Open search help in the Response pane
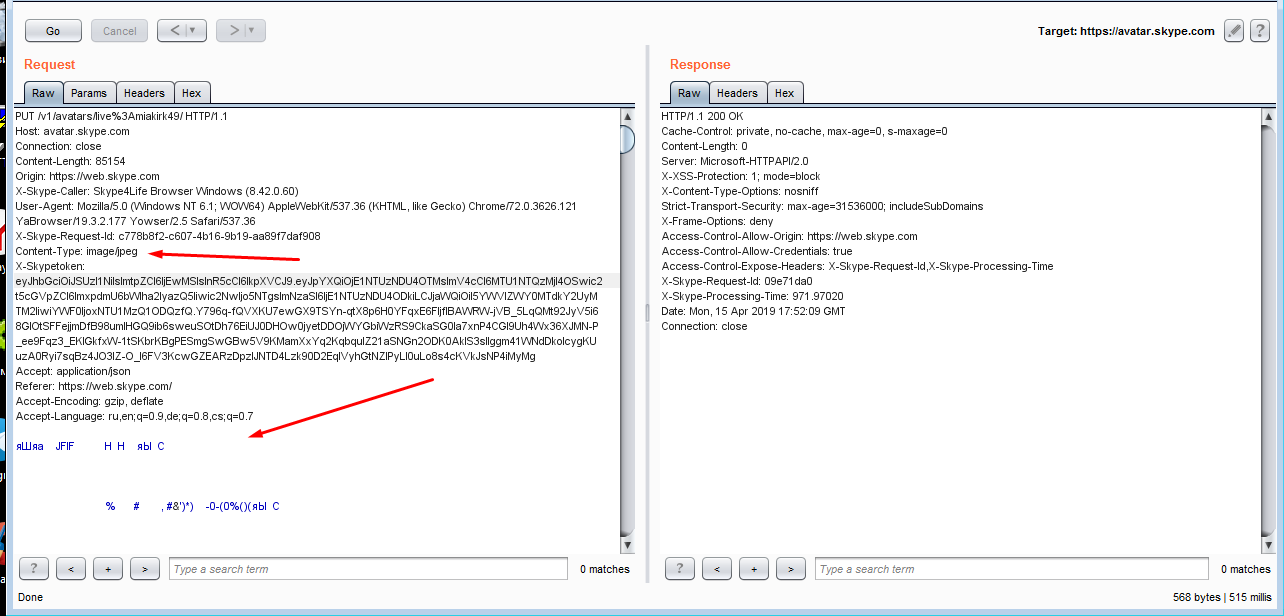The image size is (1284, 616). click(x=680, y=569)
